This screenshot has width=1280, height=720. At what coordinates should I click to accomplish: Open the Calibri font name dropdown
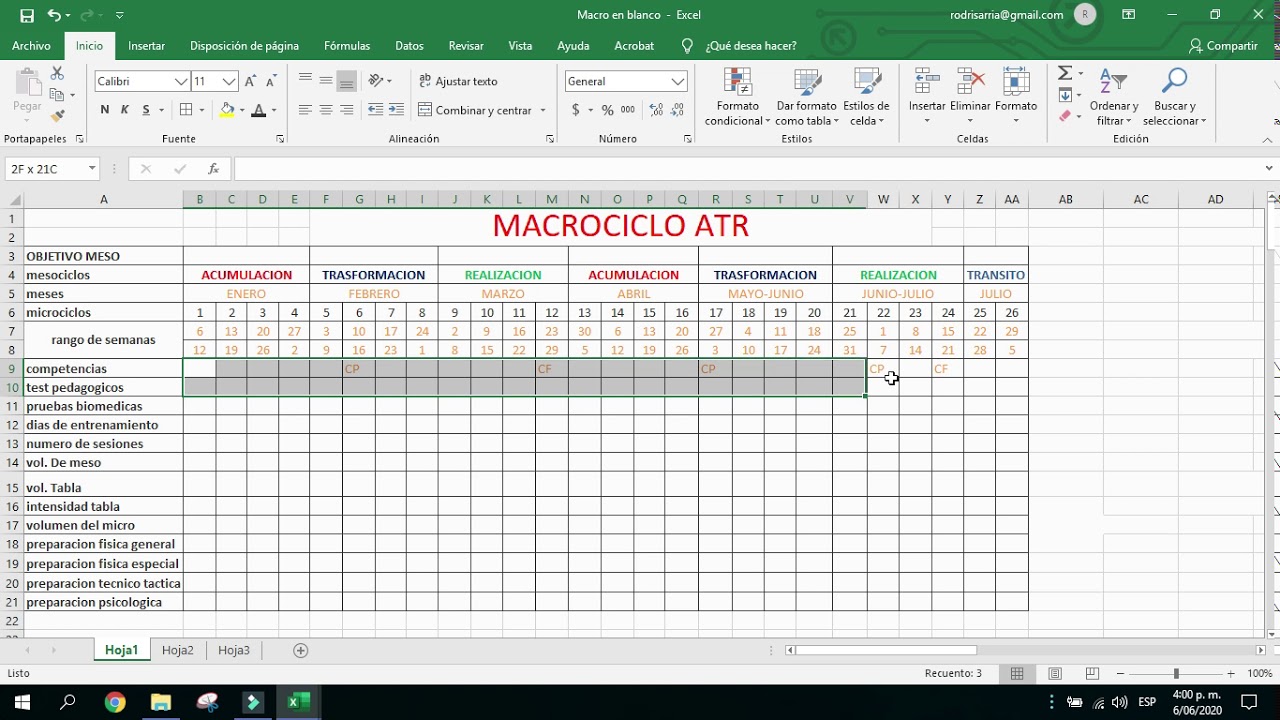tap(181, 81)
